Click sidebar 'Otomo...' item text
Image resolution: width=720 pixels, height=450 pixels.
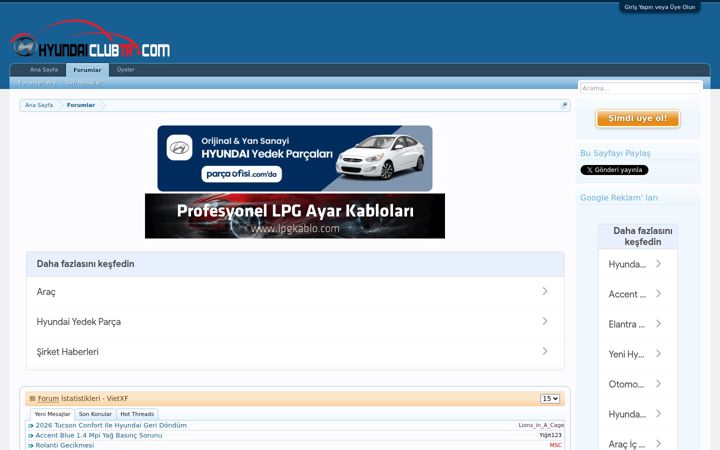[626, 384]
